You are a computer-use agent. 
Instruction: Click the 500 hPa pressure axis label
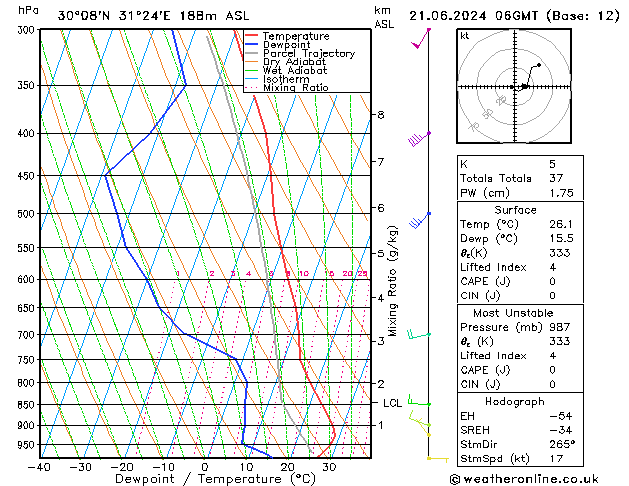point(26,214)
